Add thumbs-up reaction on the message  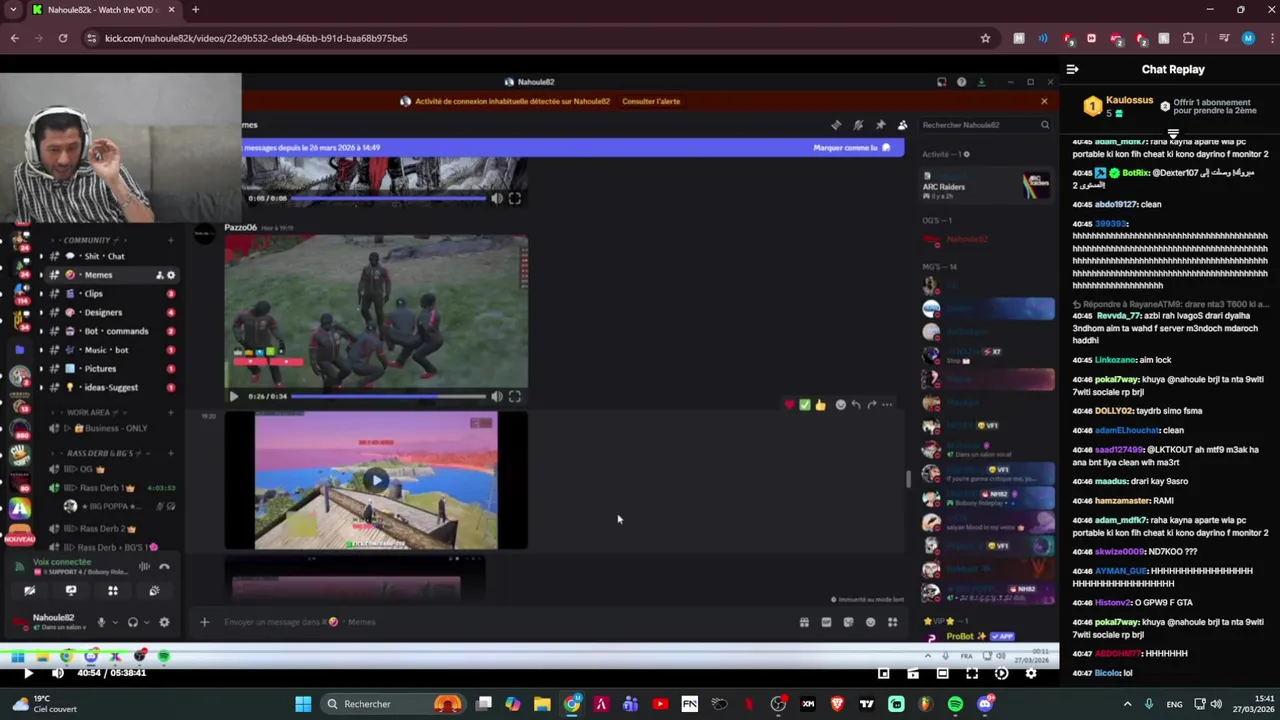click(821, 405)
